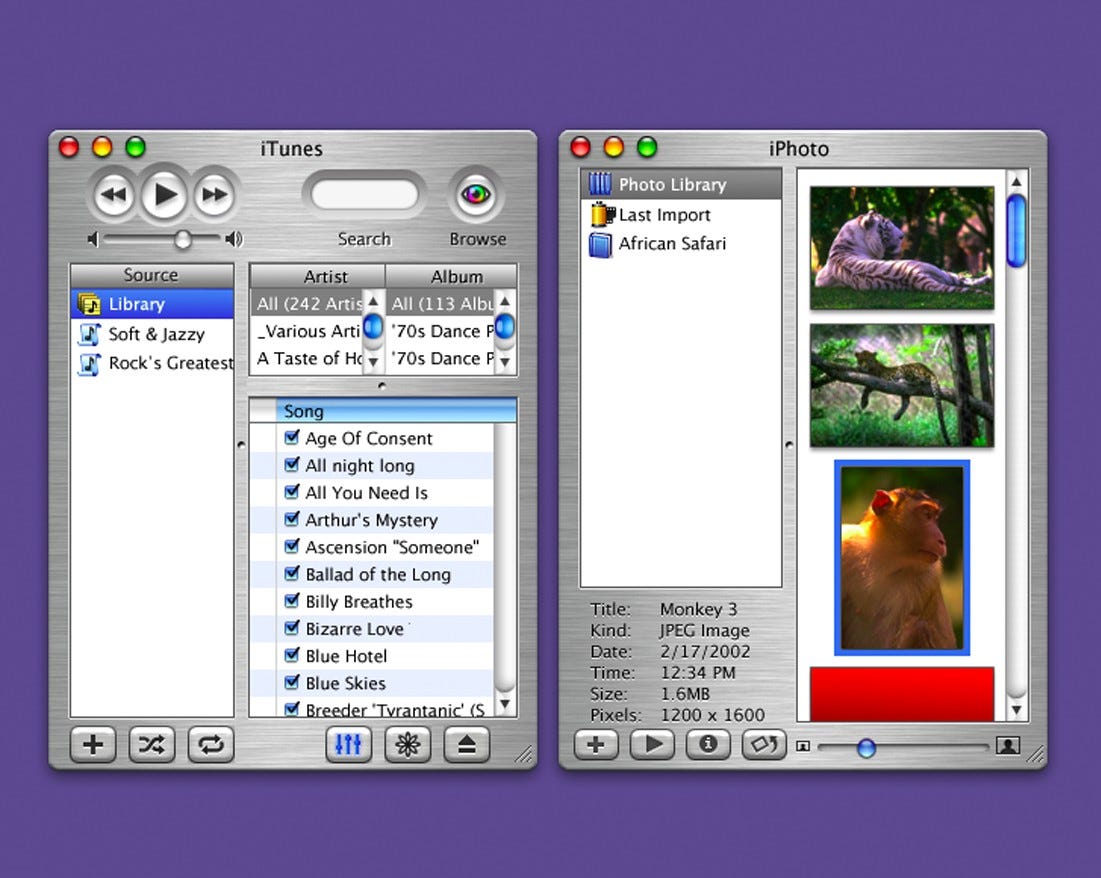This screenshot has width=1101, height=878.
Task: Click the song list scroll down arrow
Action: click(505, 704)
